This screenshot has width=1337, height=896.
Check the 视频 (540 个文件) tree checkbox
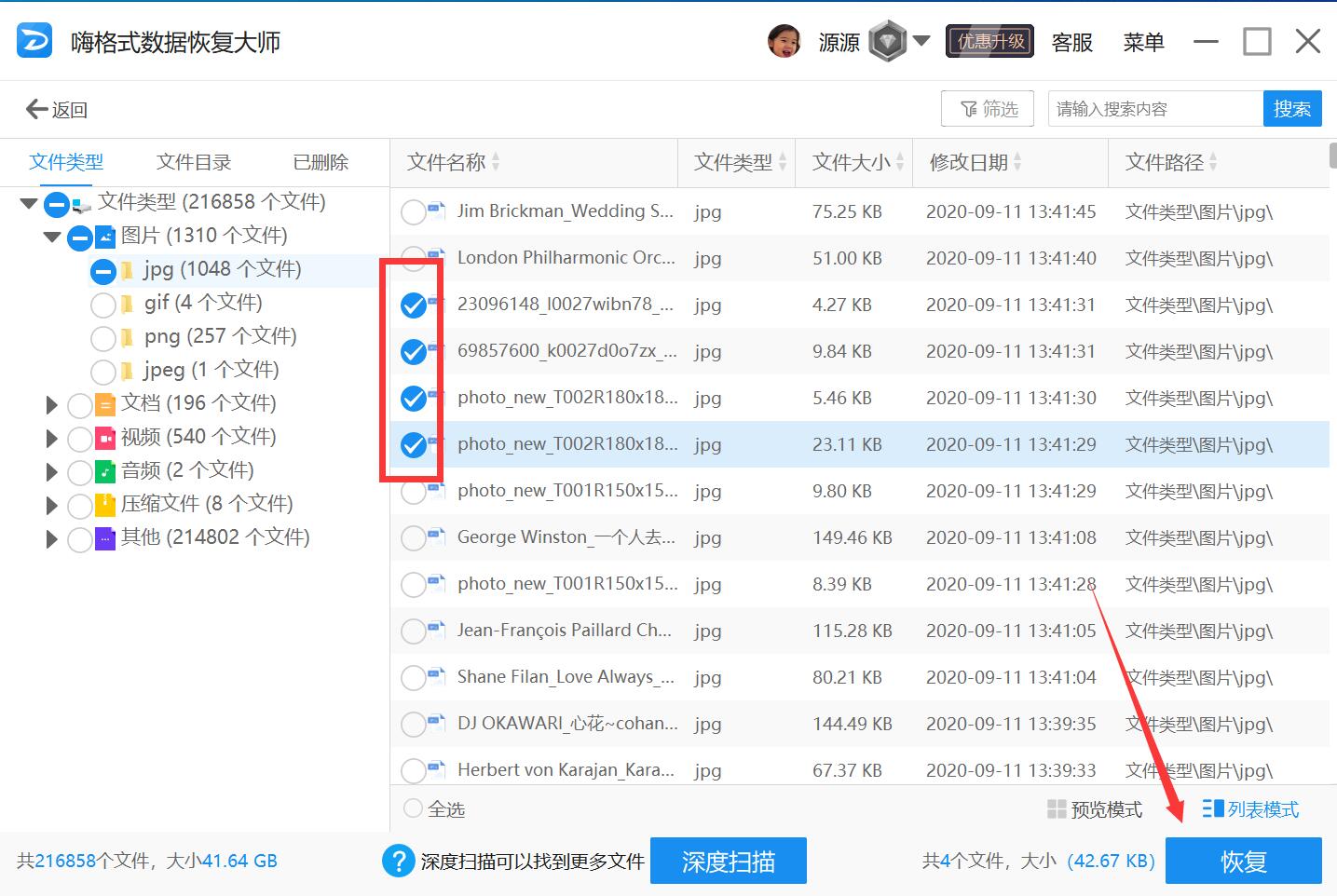pos(80,439)
